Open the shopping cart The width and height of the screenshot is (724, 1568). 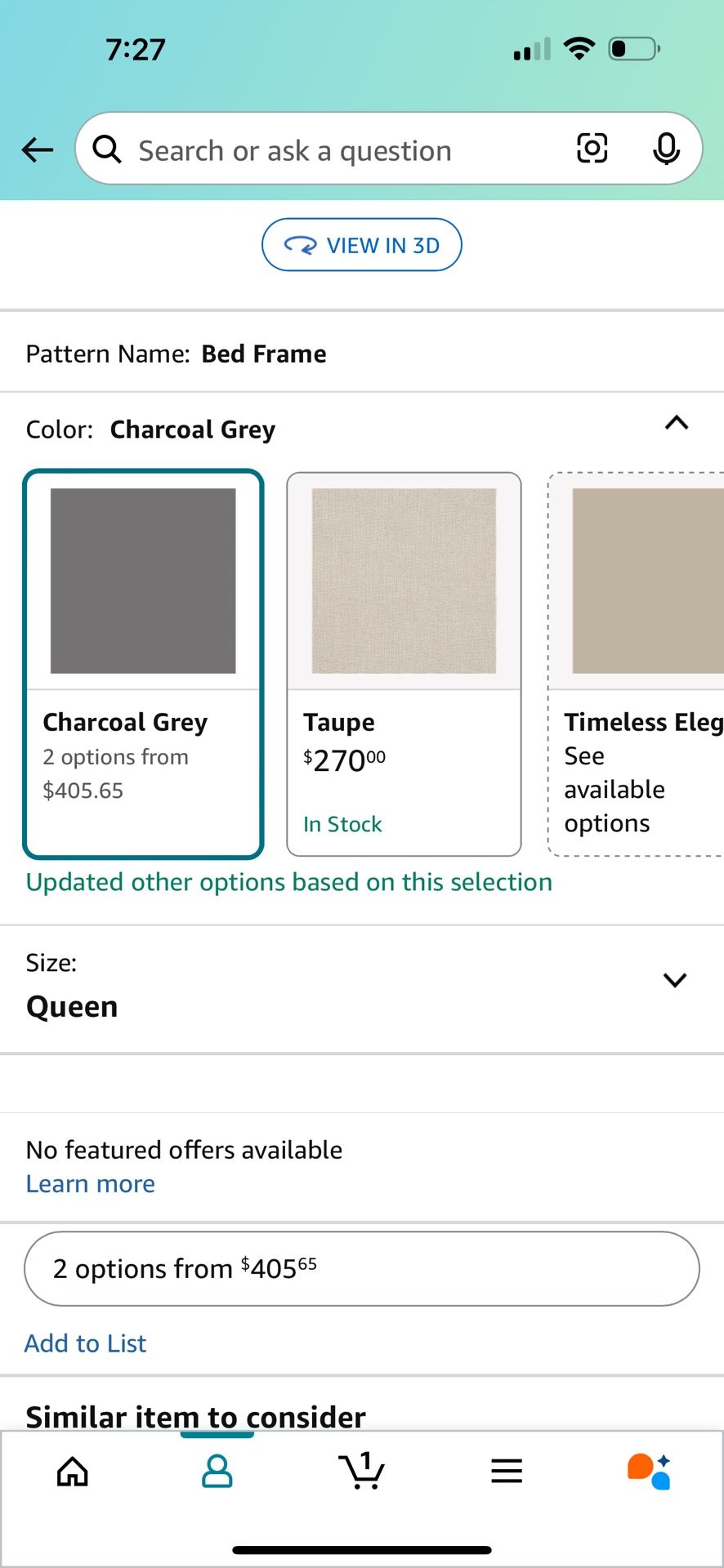coord(362,1471)
